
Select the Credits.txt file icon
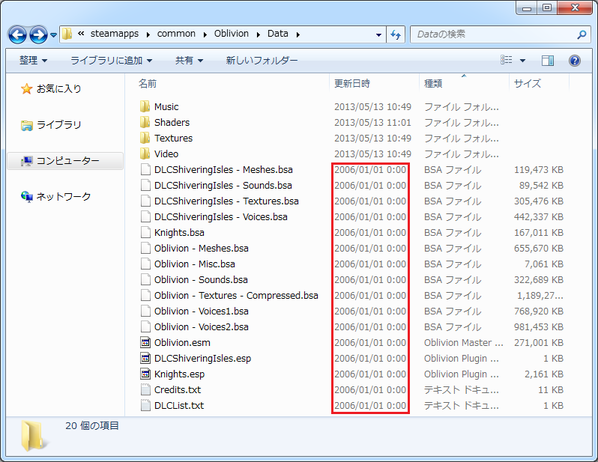point(145,390)
